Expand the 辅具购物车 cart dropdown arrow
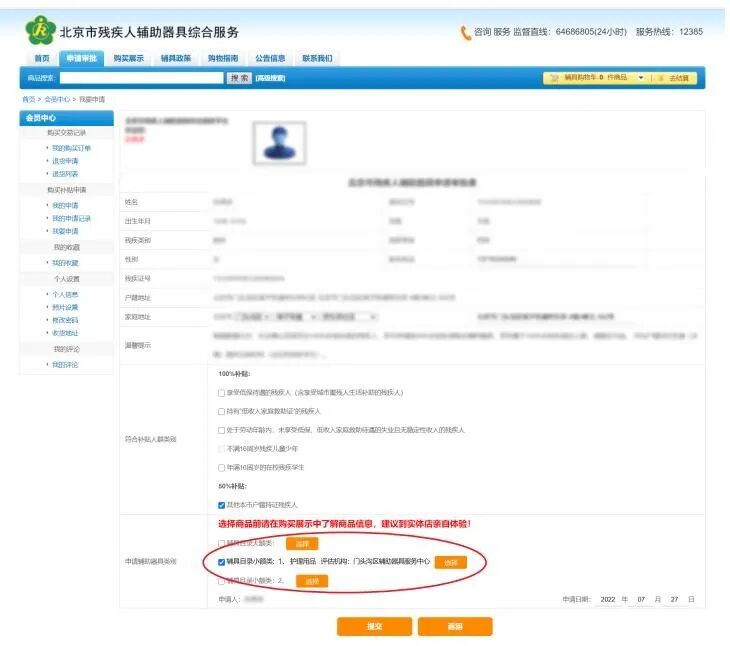Viewport: 730px width, 646px height. tap(641, 77)
